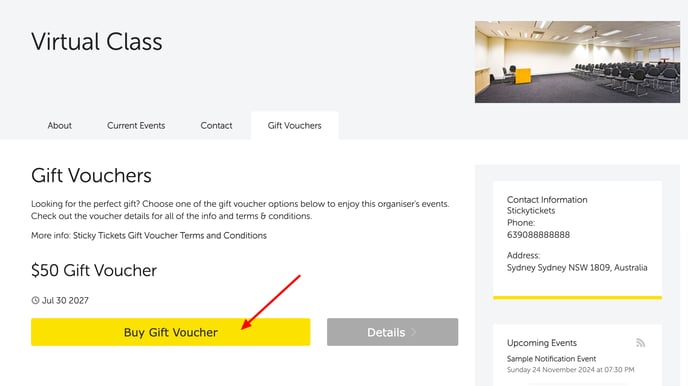
Task: Click the Stickytickets organiser name
Action: click(x=531, y=211)
